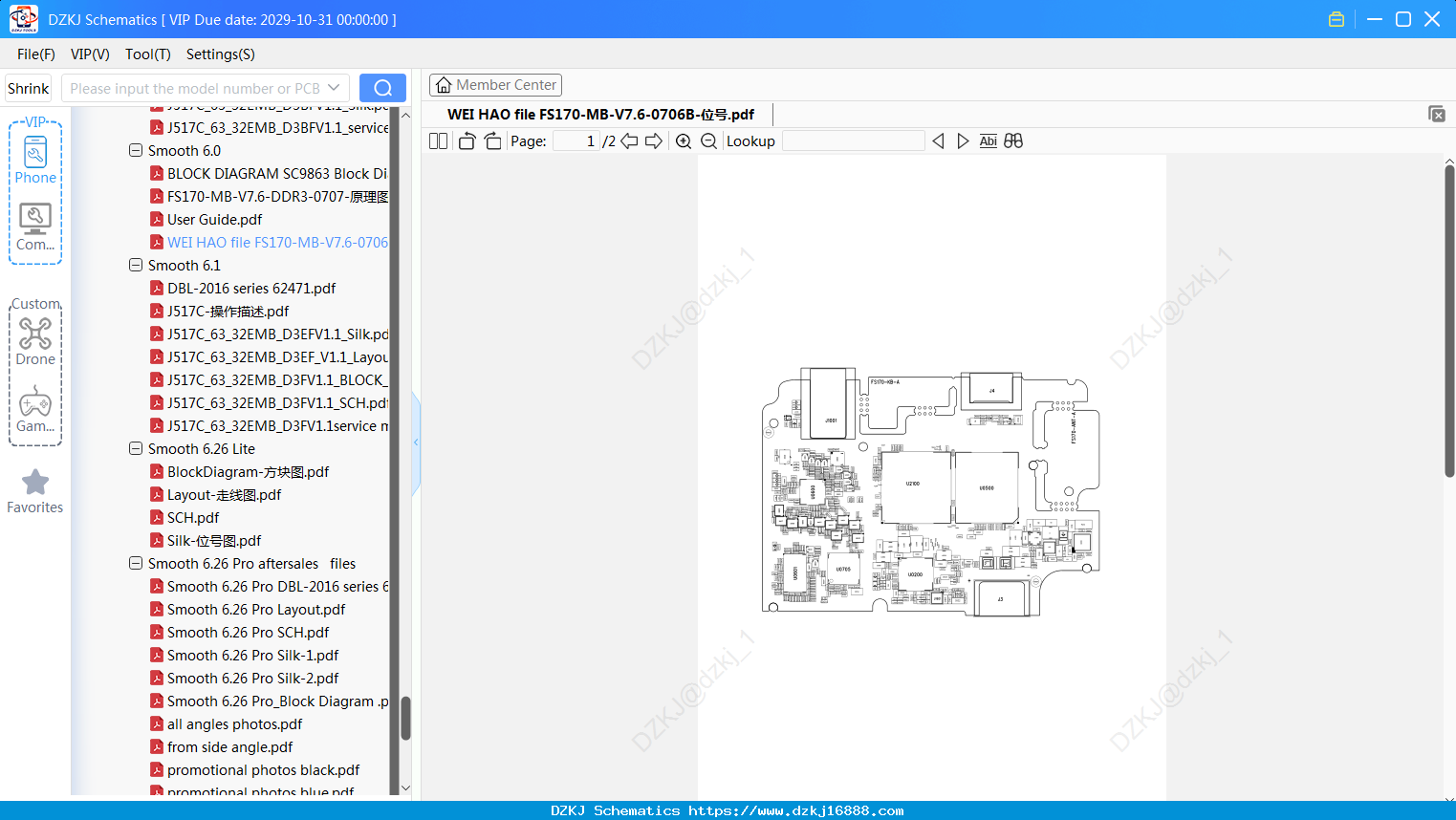Collapse the Smooth 6.0 folder
This screenshot has height=820, width=1456.
click(136, 150)
